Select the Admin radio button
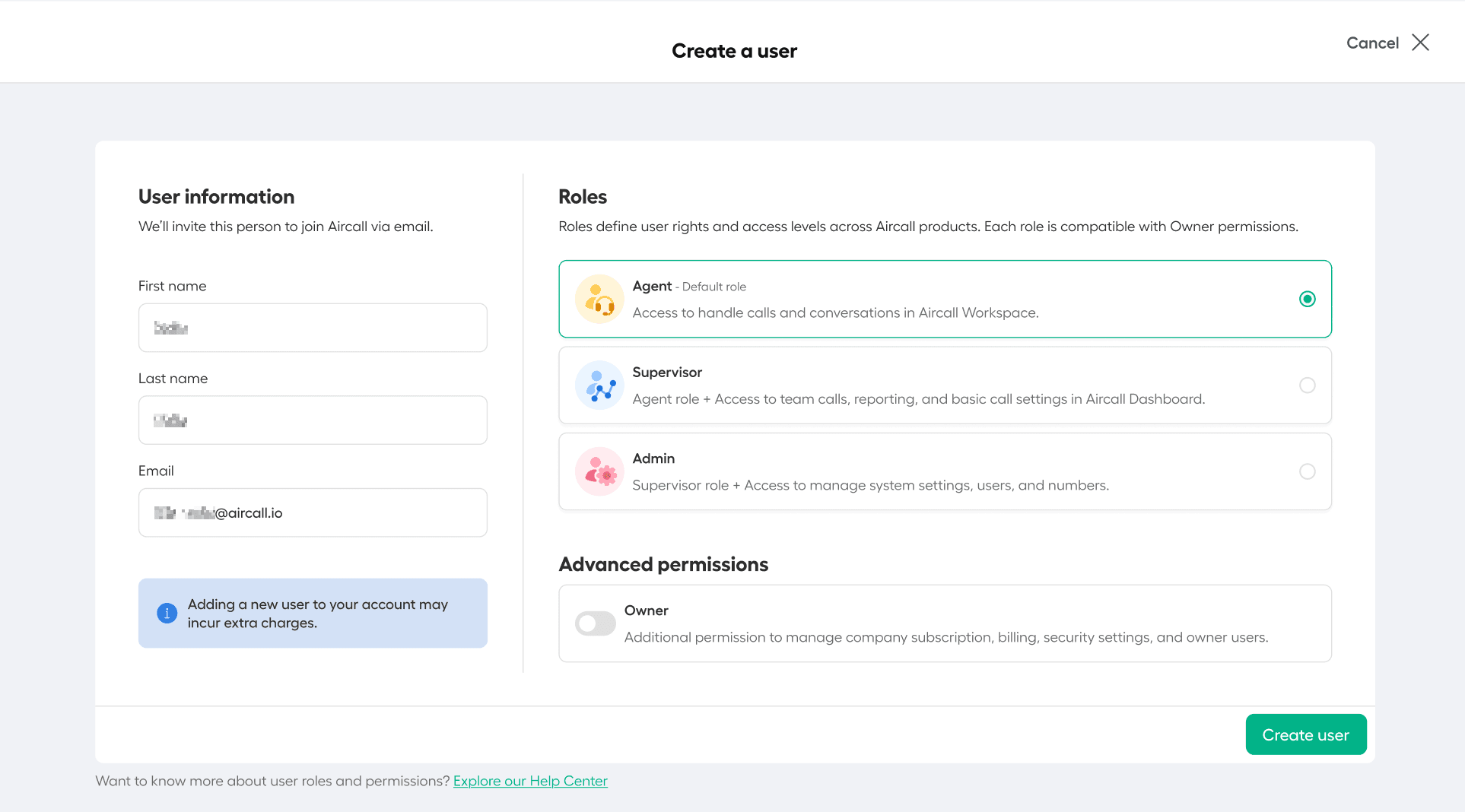 pos(1308,471)
